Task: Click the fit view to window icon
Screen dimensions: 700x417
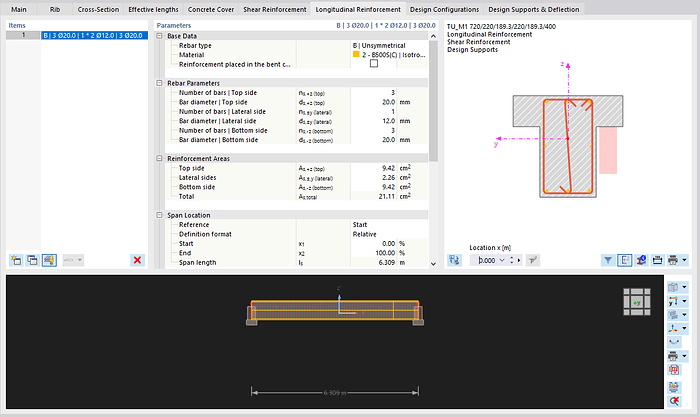Action: coord(674,387)
